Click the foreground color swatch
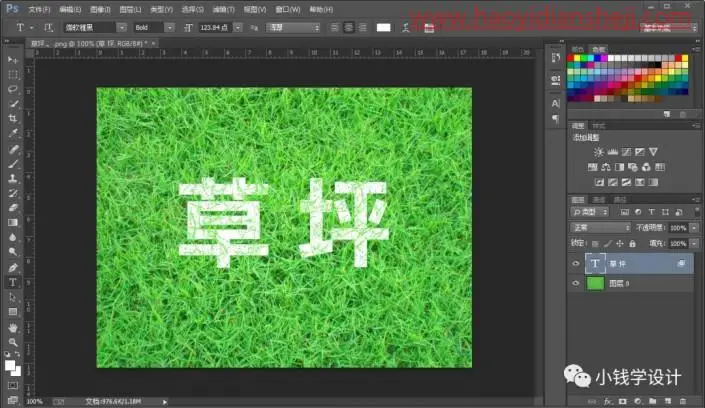This screenshot has width=705, height=408. 10,366
